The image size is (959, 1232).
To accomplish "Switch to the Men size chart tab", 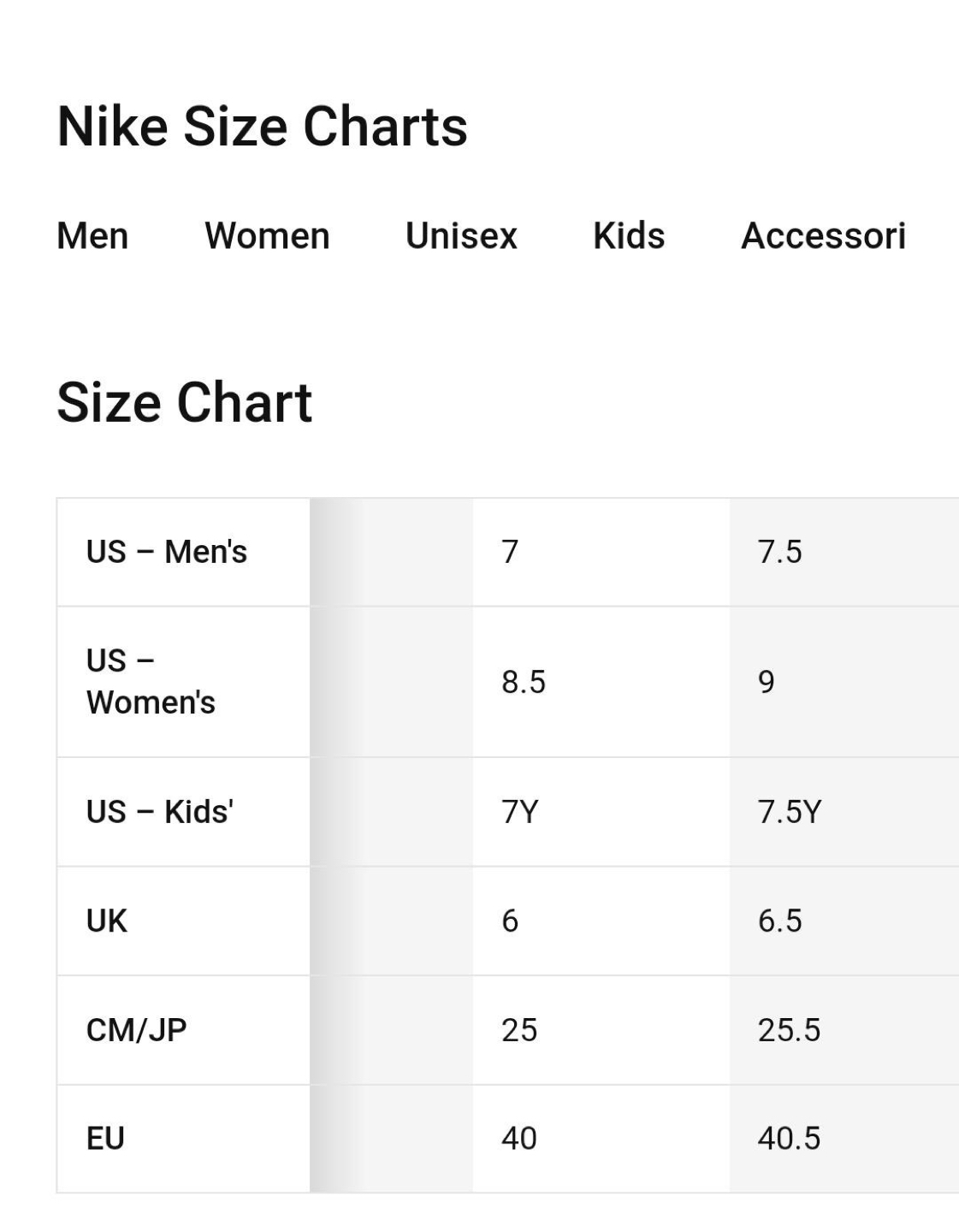I will tap(92, 236).
